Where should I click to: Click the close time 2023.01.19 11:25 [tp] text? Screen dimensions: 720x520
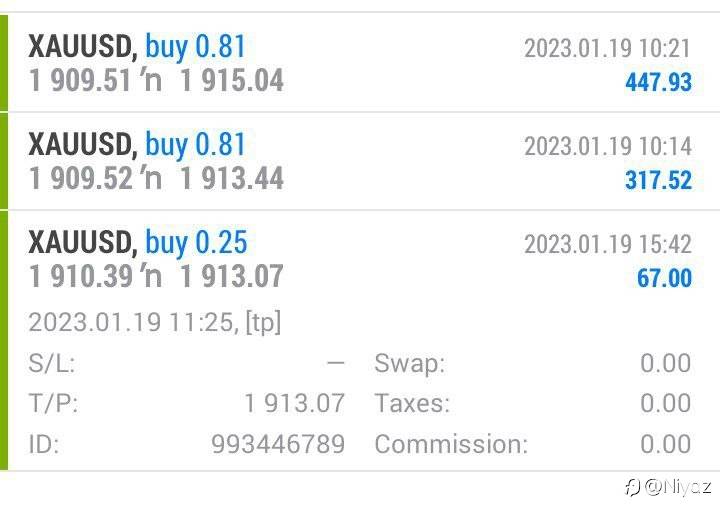(x=155, y=322)
